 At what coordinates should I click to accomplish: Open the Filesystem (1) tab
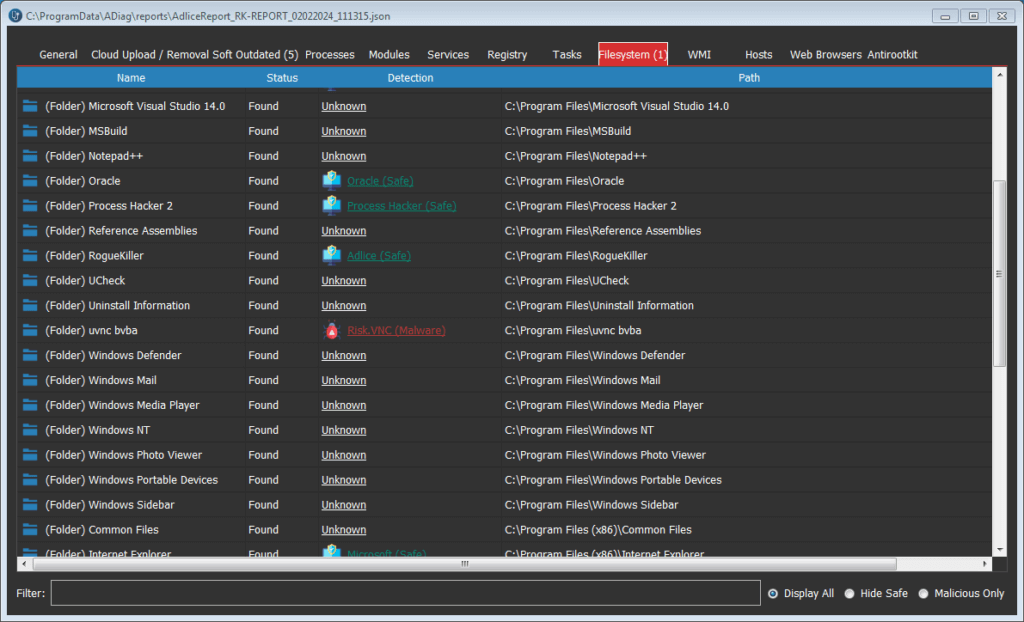pyautogui.click(x=632, y=55)
